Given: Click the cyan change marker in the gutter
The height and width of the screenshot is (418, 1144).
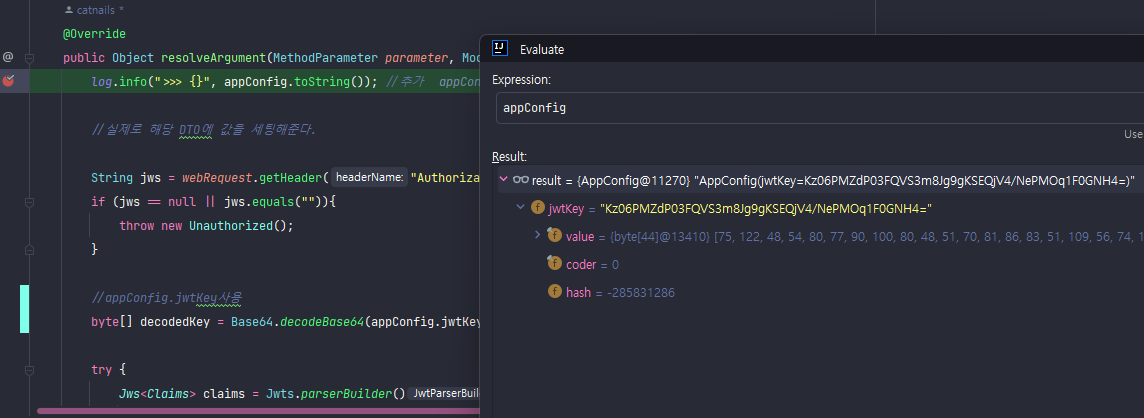Looking at the screenshot, I should [x=24, y=309].
